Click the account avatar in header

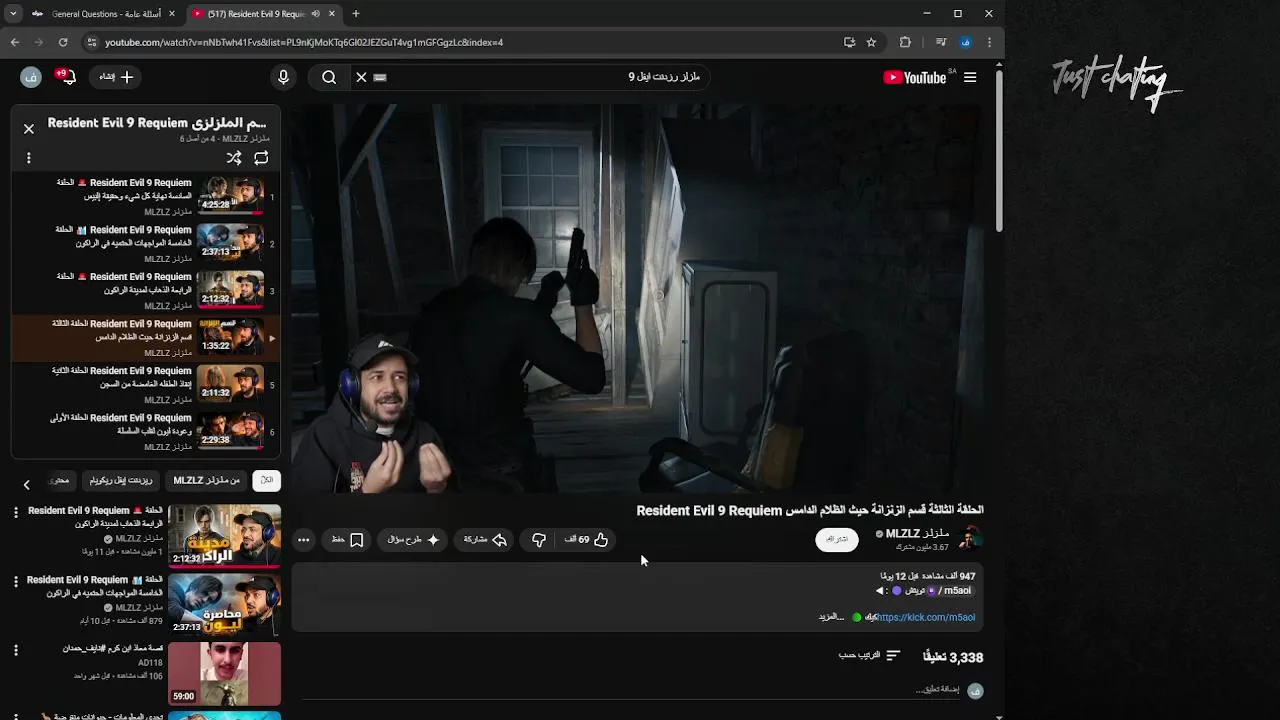[30, 77]
